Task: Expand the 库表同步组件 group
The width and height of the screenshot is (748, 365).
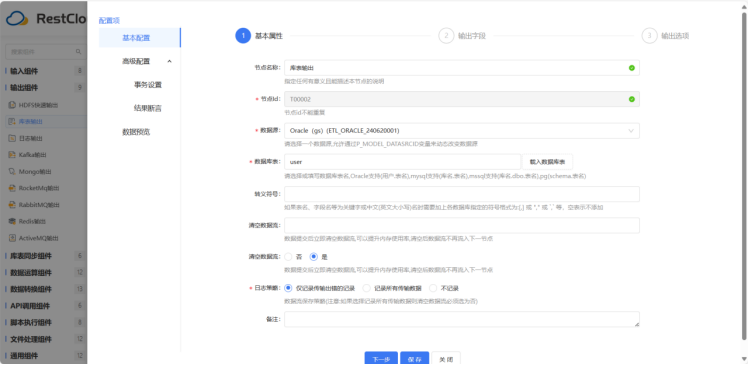Action: click(44, 256)
